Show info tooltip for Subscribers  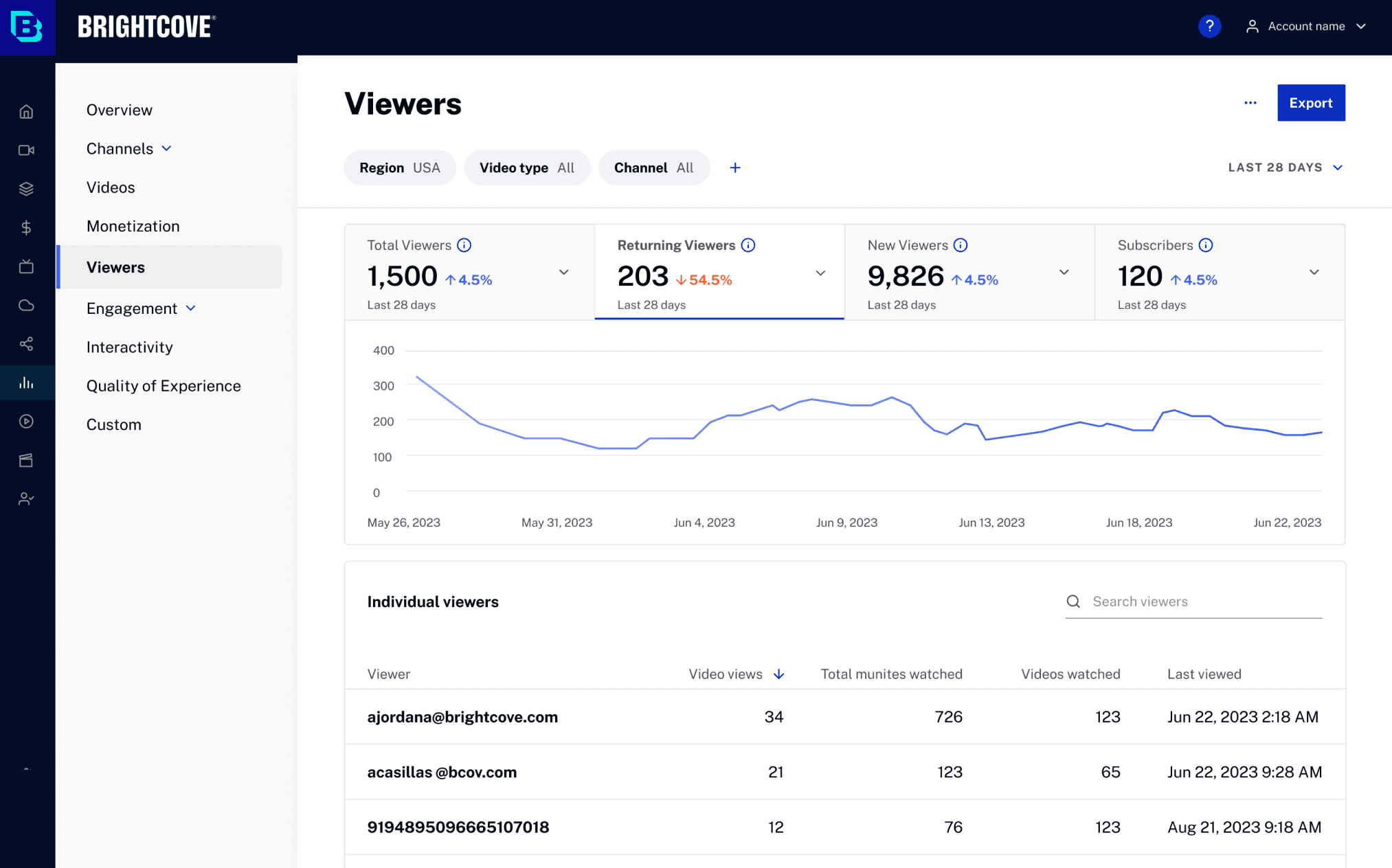[x=1206, y=245]
